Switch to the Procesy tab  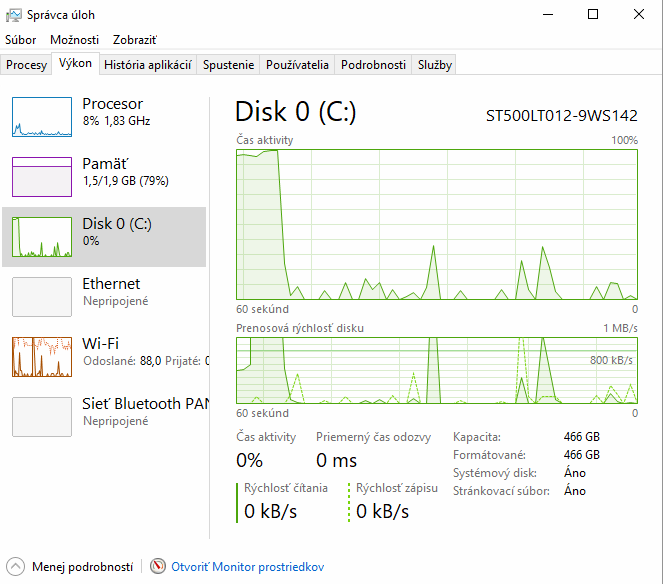point(26,65)
